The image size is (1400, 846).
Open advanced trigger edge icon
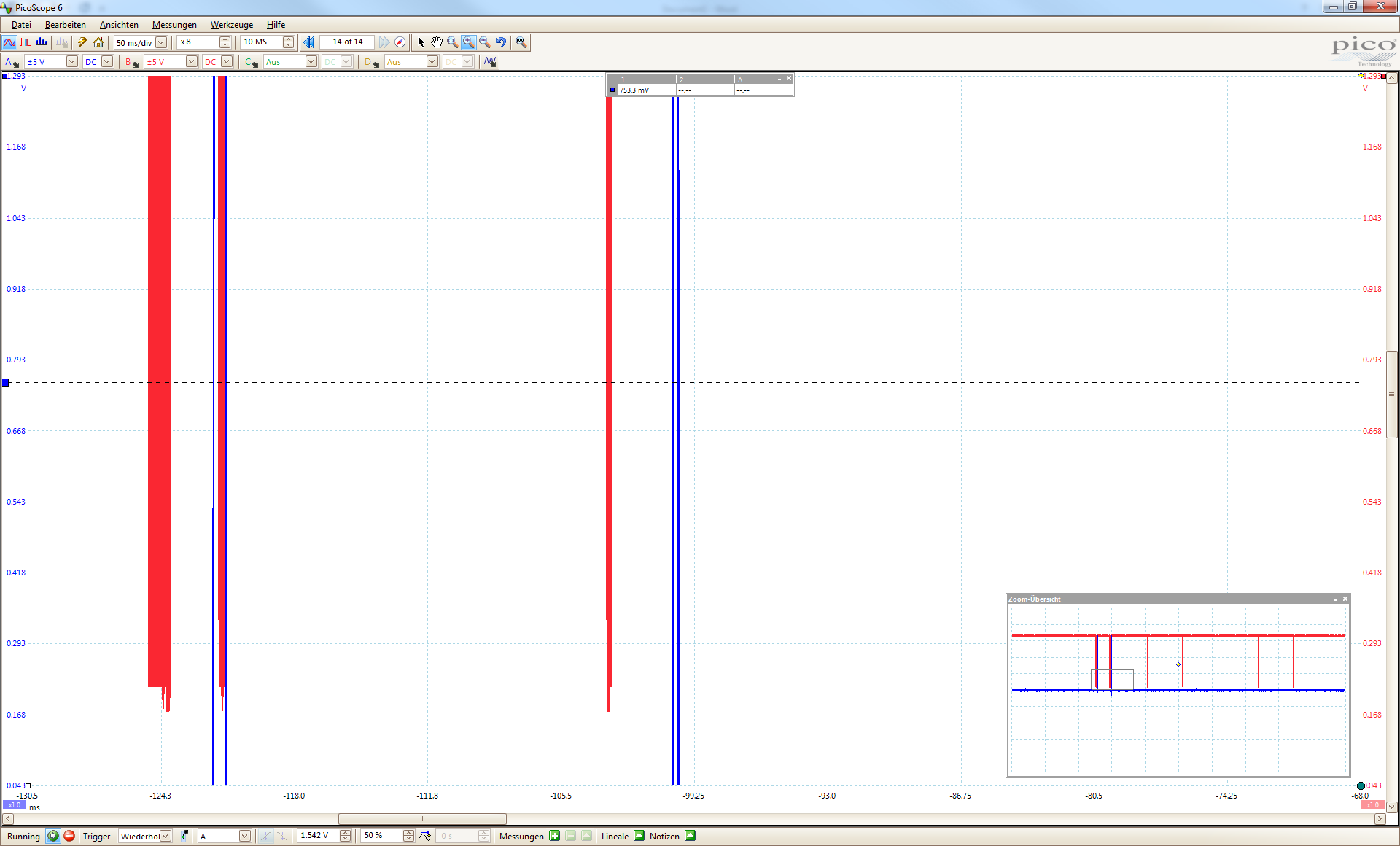click(182, 836)
